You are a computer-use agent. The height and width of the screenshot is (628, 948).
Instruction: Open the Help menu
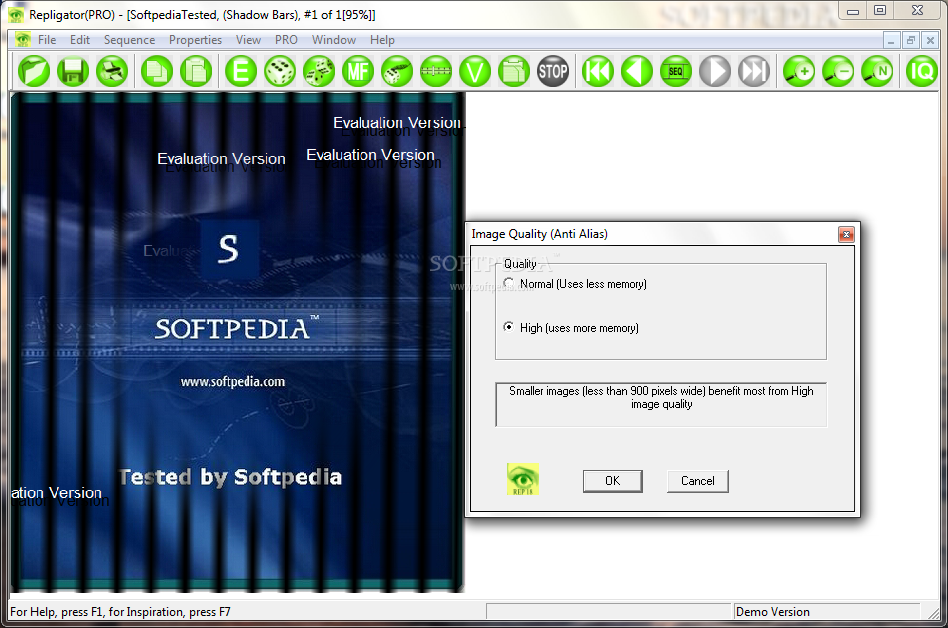pos(382,40)
